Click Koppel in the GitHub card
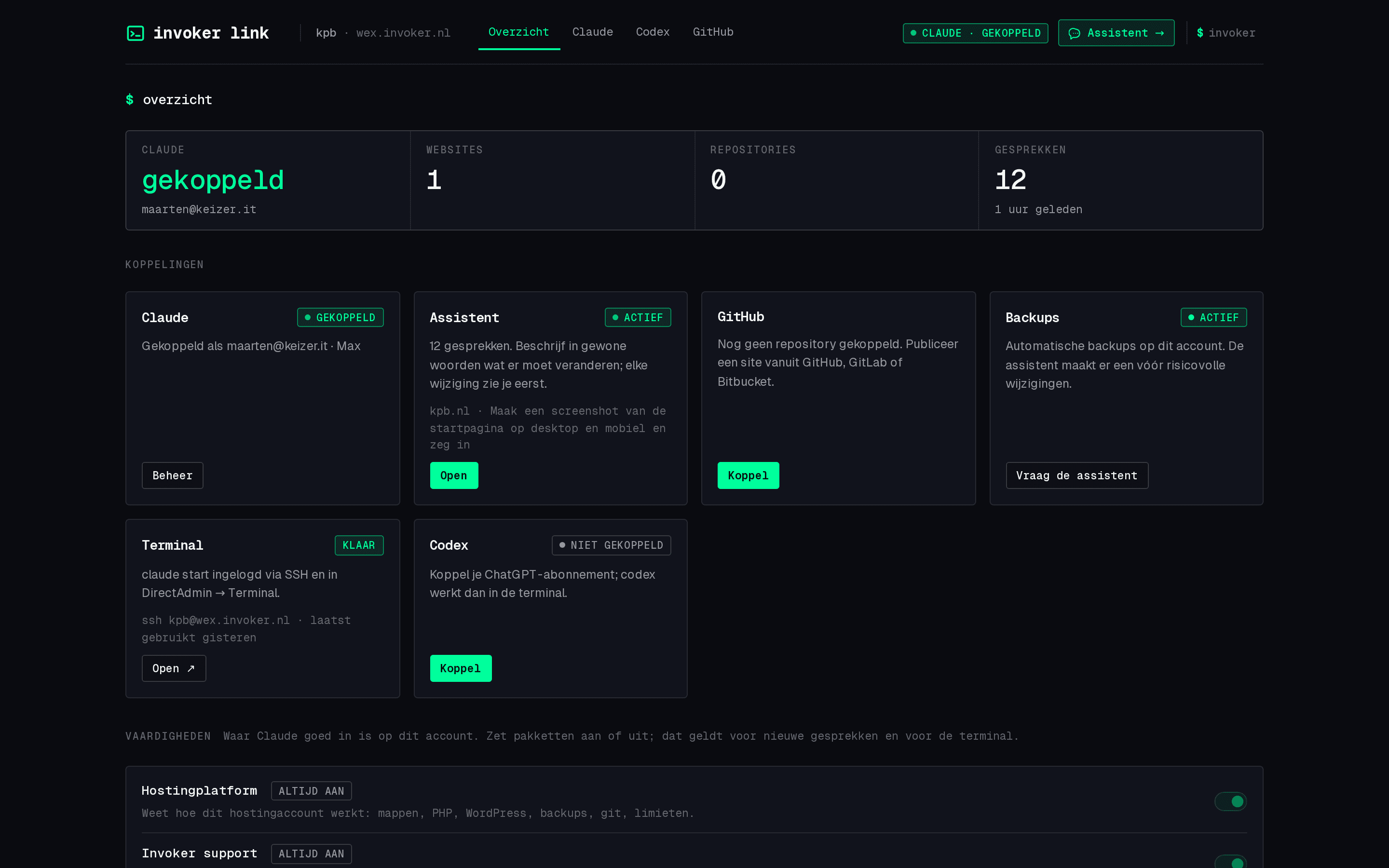The height and width of the screenshot is (868, 1389). pyautogui.click(x=748, y=475)
